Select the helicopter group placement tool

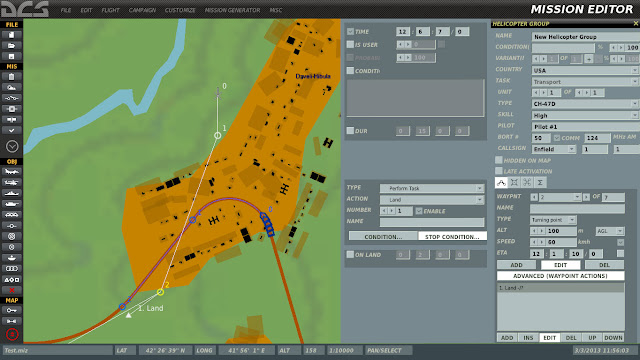[11, 182]
